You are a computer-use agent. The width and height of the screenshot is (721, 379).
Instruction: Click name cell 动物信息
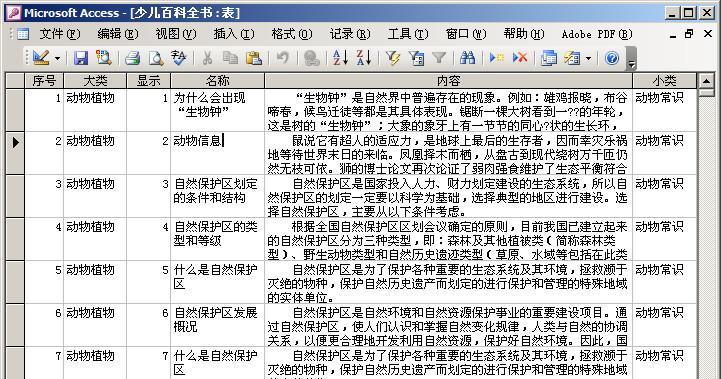pyautogui.click(x=217, y=153)
